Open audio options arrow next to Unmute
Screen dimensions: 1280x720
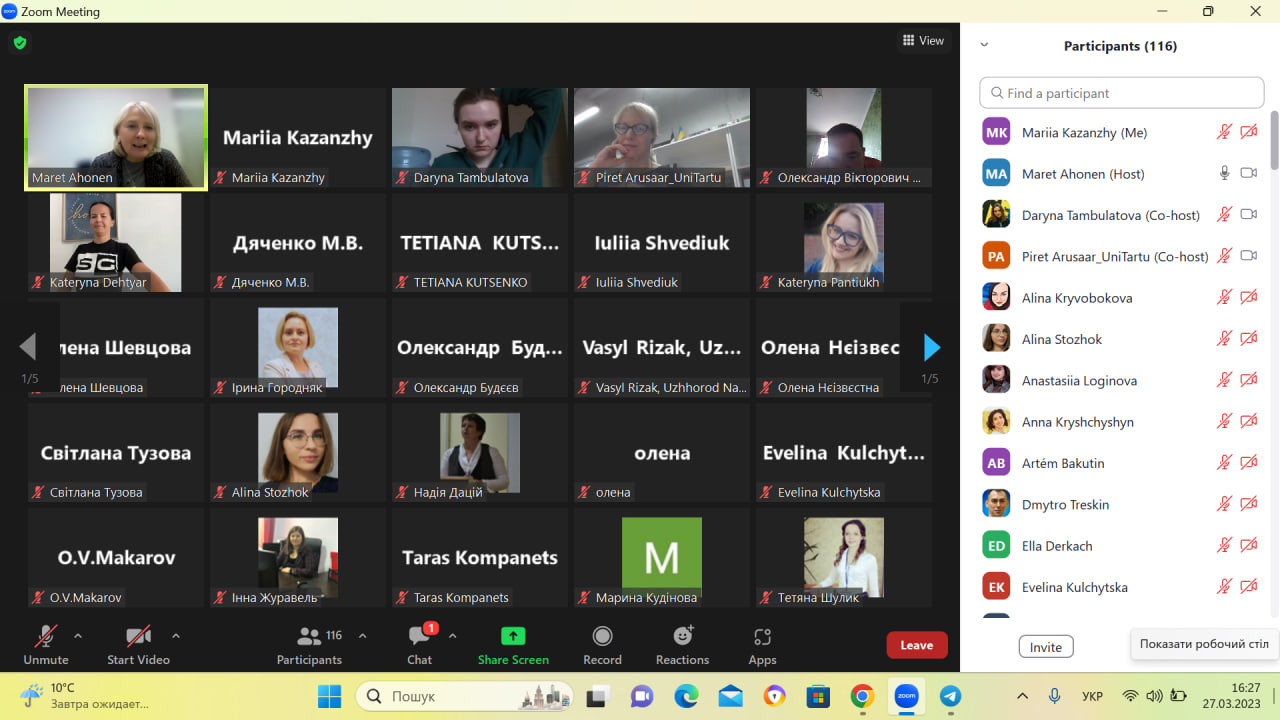pyautogui.click(x=78, y=635)
